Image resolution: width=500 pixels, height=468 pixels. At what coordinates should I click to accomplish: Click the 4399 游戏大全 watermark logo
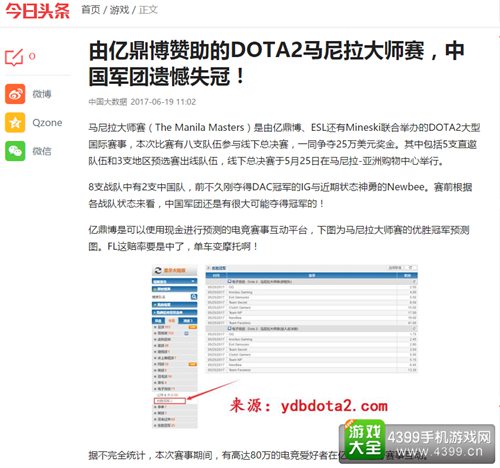click(x=365, y=440)
